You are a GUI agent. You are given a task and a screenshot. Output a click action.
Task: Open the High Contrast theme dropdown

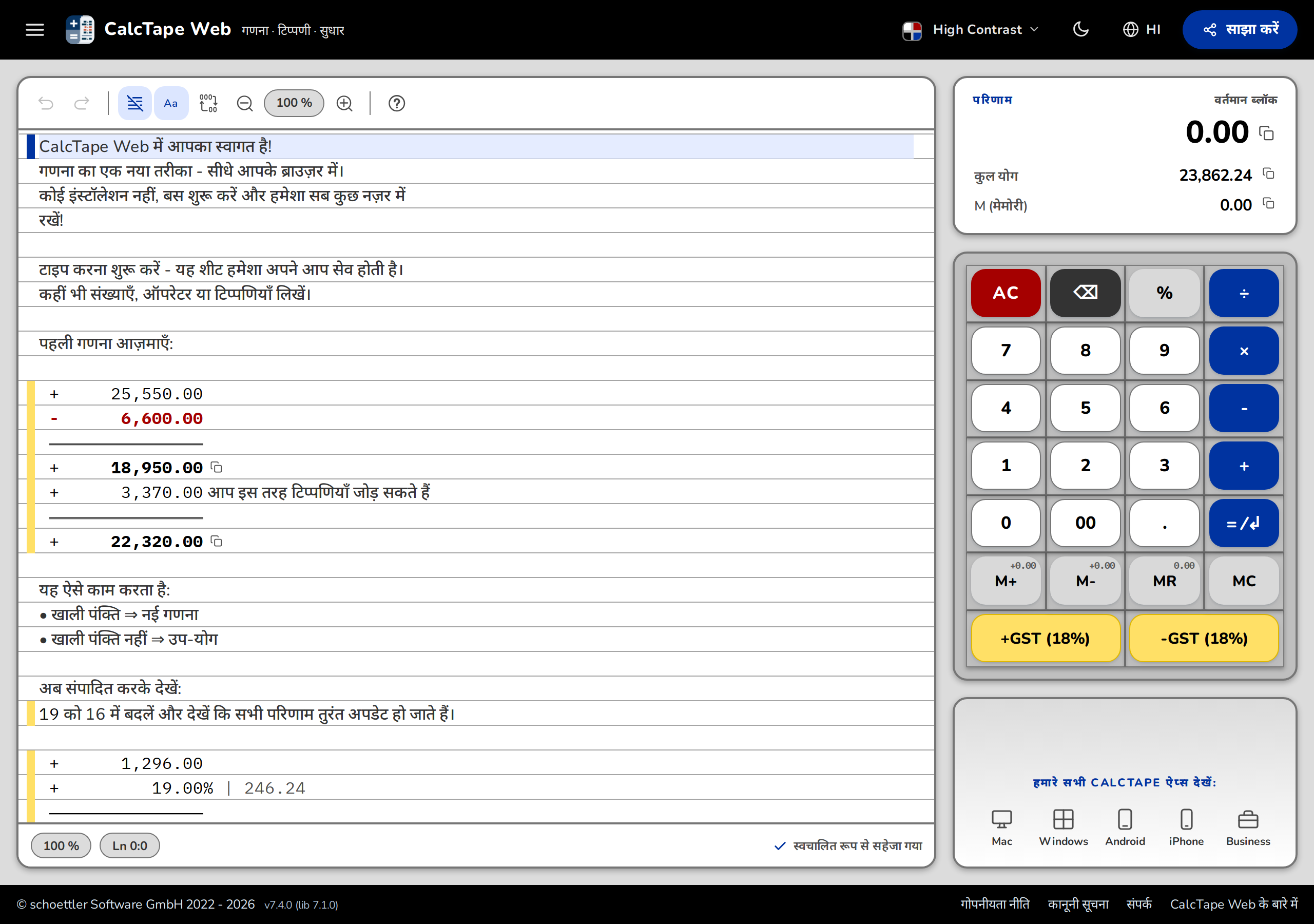click(971, 29)
